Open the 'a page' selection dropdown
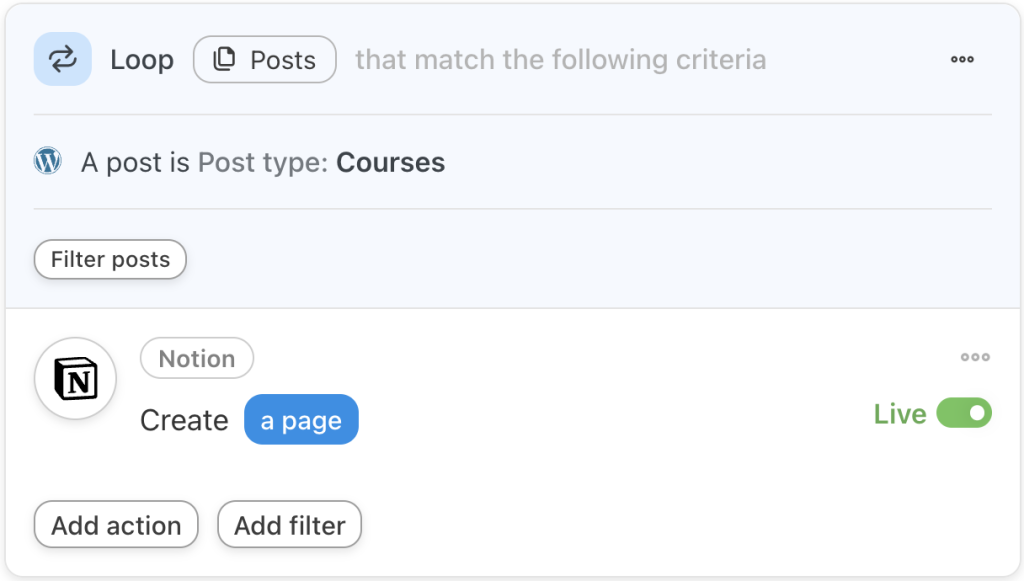The height and width of the screenshot is (581, 1024). coord(301,419)
